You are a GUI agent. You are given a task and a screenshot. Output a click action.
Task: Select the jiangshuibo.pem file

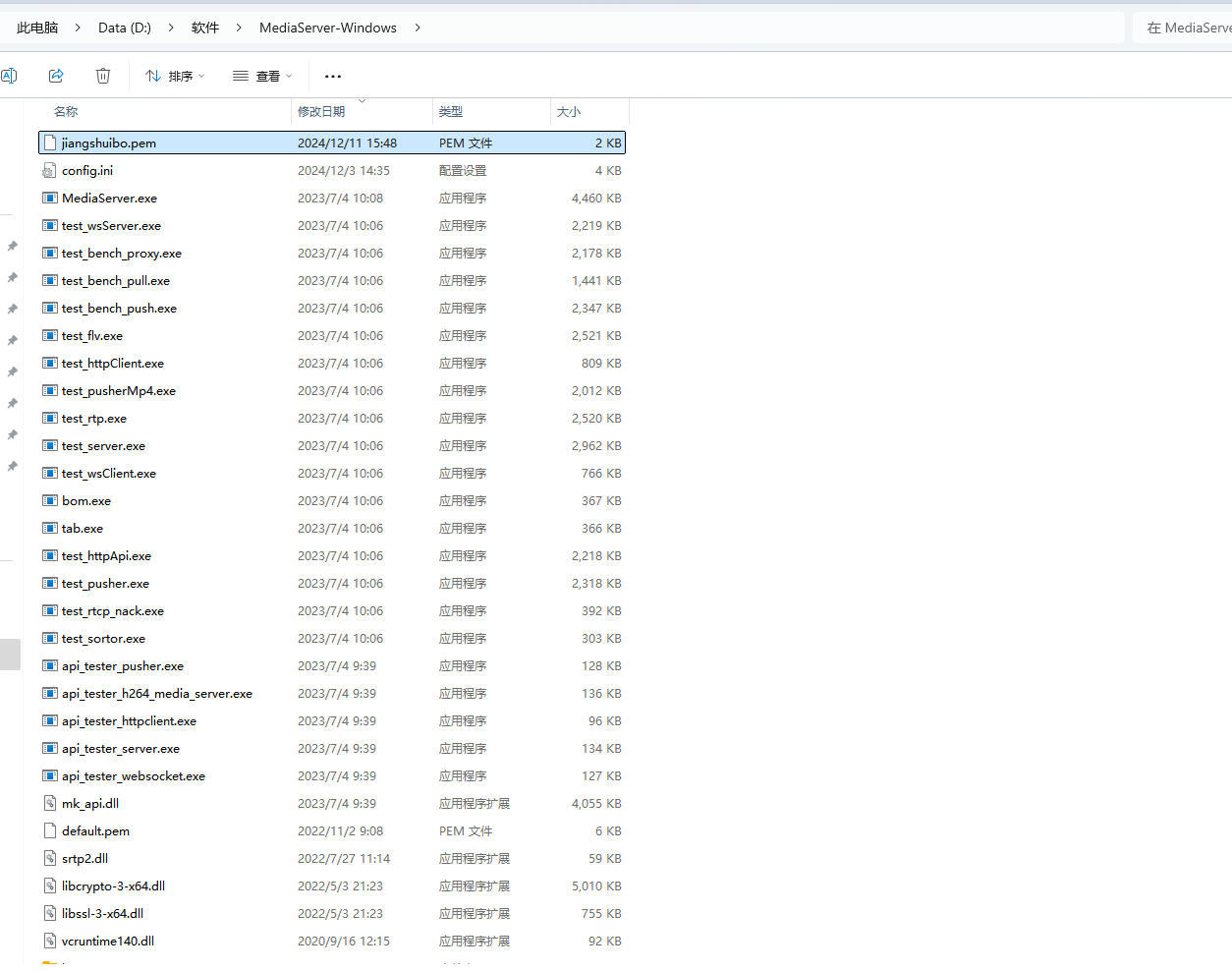(x=109, y=143)
